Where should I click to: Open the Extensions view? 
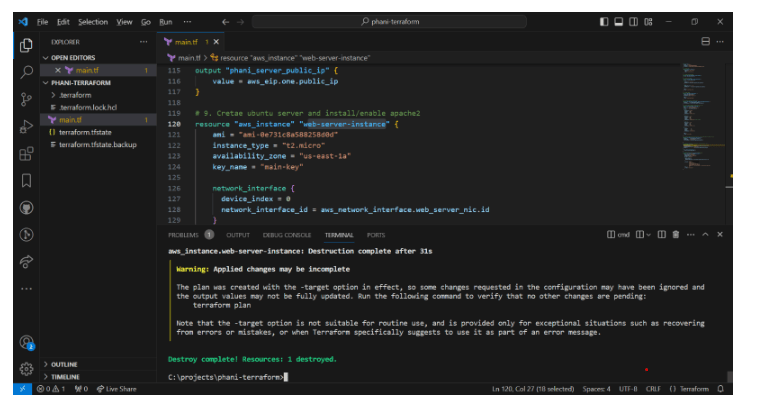point(27,153)
